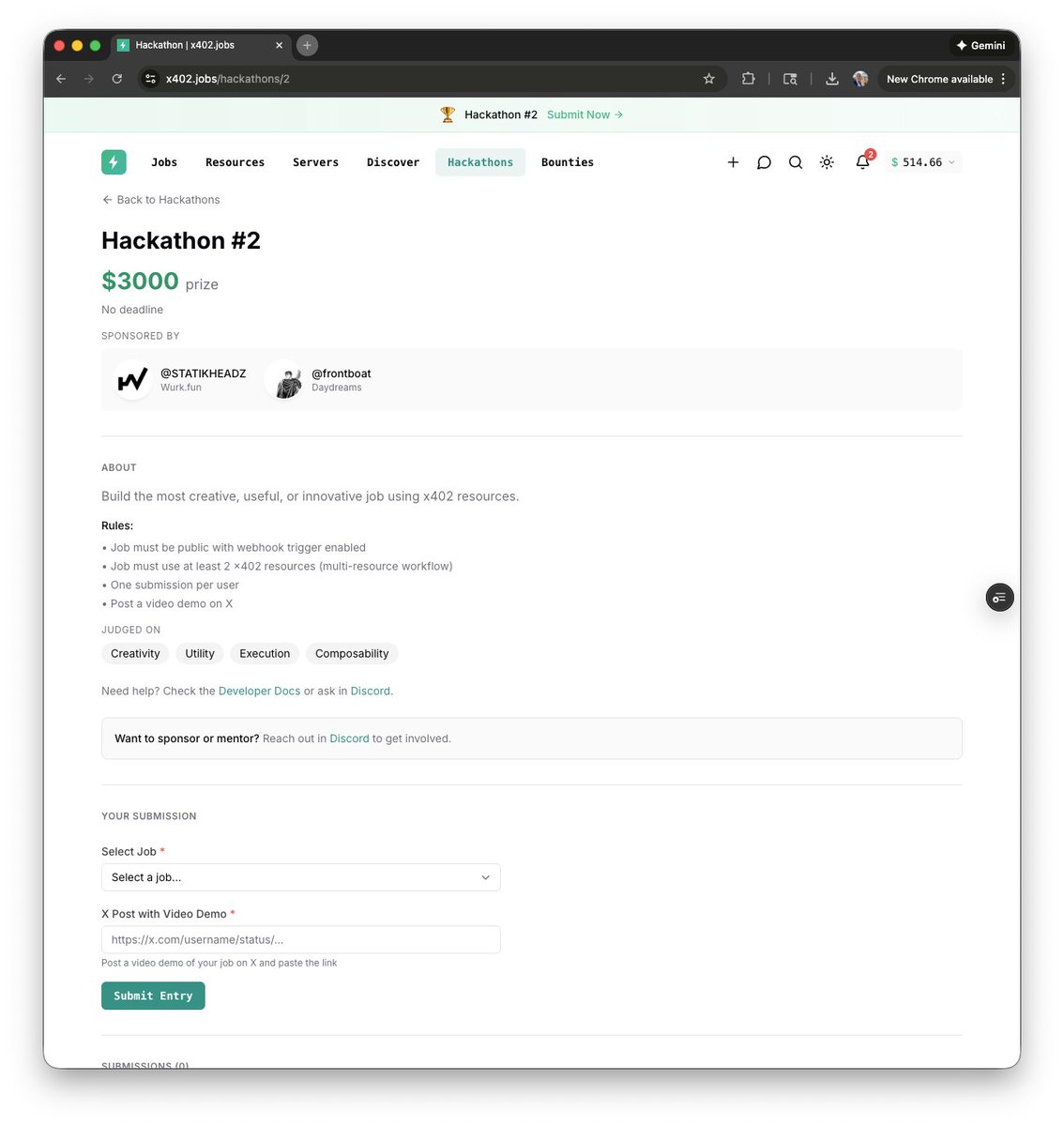The image size is (1064, 1126).
Task: Open the @STATIKHEADZ sponsor name
Action: [x=203, y=373]
